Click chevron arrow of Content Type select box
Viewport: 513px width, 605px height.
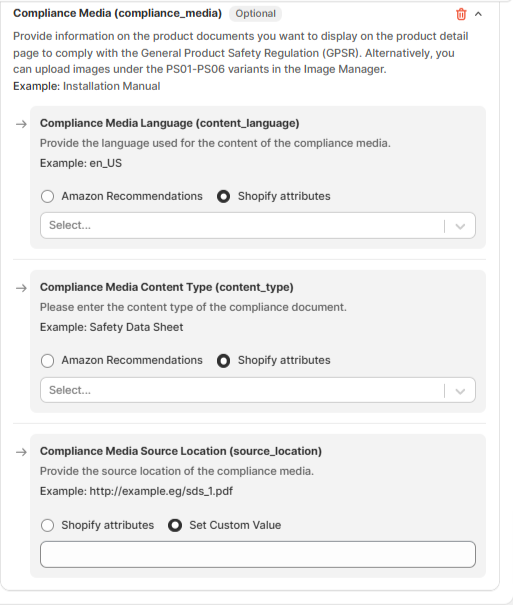point(460,391)
